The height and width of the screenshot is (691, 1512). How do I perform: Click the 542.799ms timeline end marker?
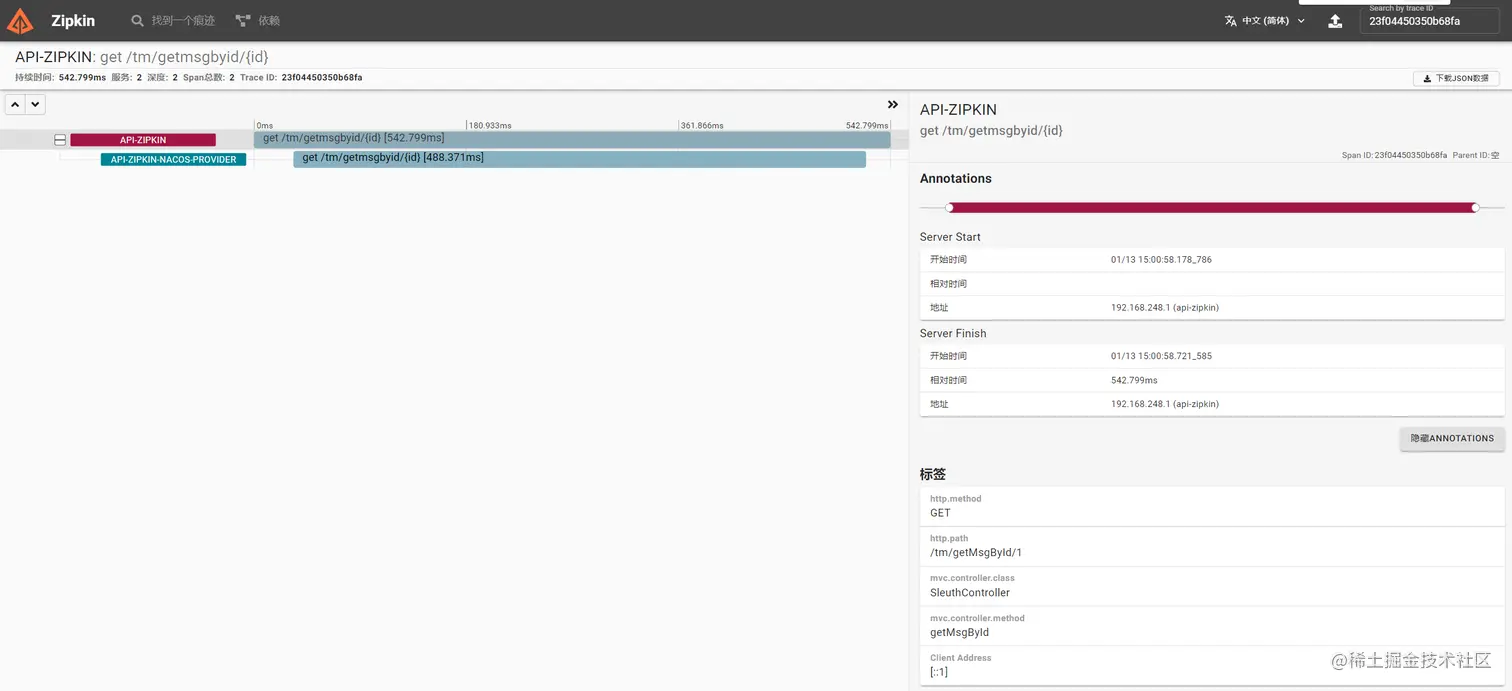coord(867,126)
